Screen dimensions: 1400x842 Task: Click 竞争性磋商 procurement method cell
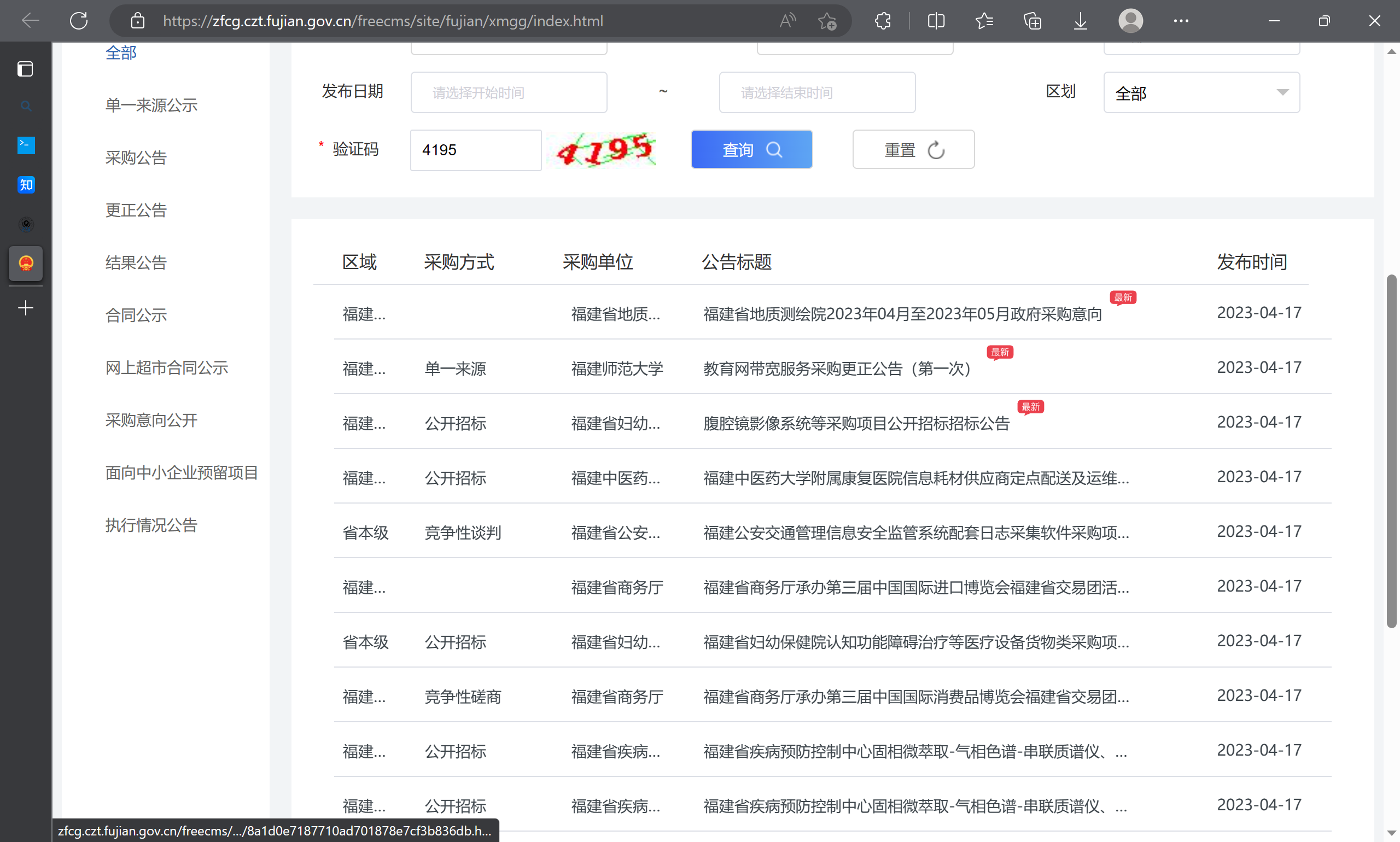(x=463, y=697)
